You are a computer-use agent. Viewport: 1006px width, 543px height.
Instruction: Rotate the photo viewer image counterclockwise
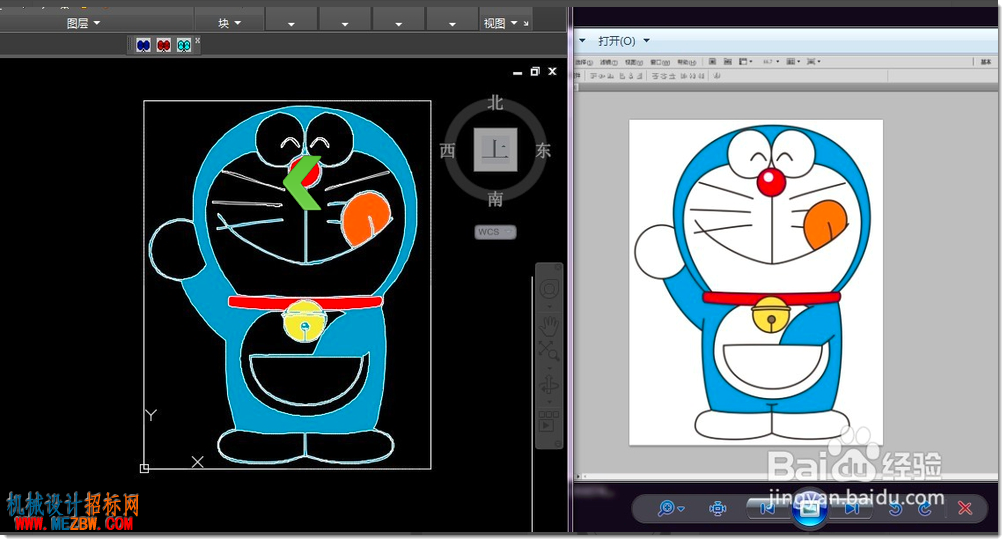(x=896, y=509)
